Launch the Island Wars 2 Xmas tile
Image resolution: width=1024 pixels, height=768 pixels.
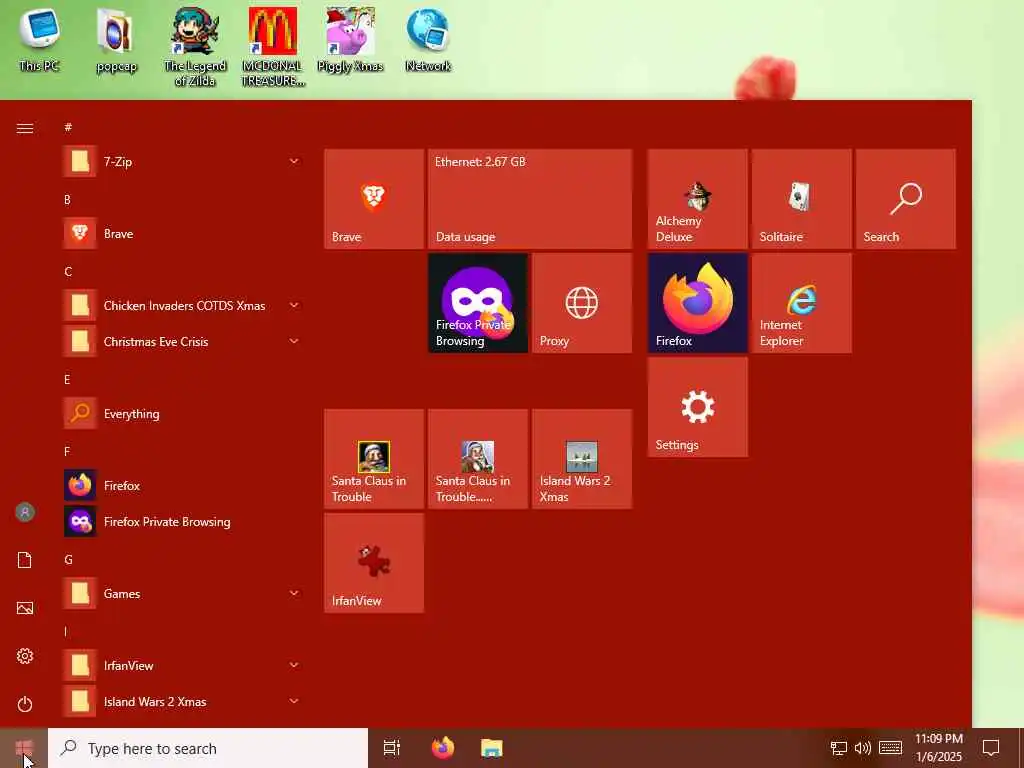(581, 458)
